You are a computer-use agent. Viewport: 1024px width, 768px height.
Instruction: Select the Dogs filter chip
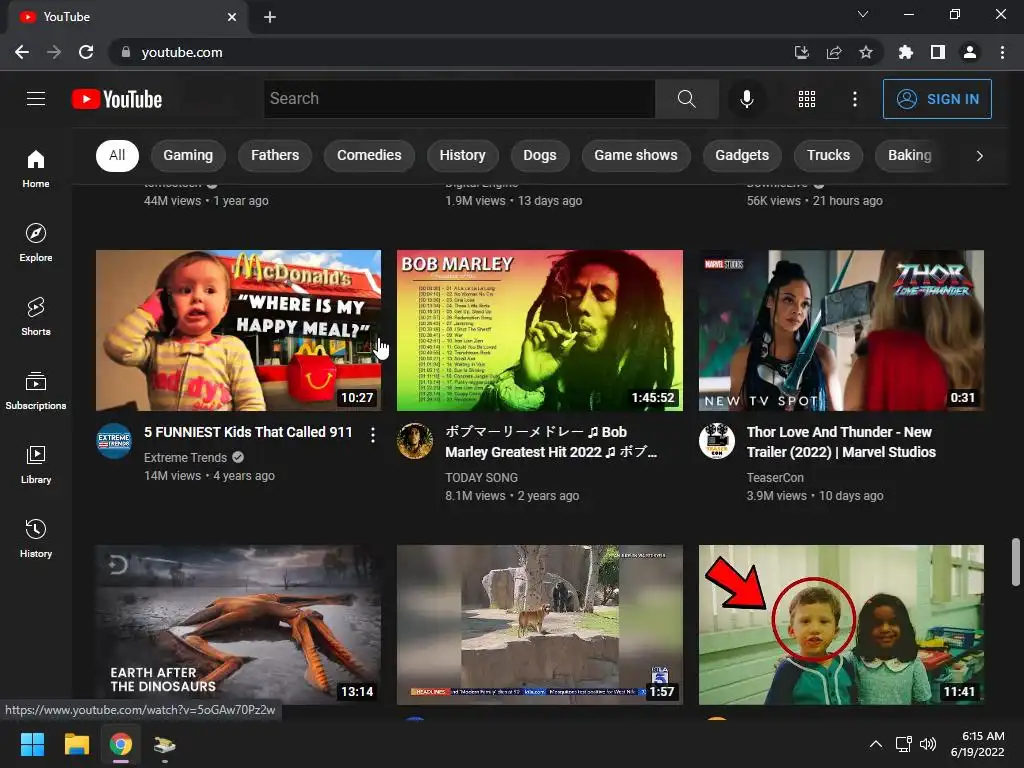[539, 155]
